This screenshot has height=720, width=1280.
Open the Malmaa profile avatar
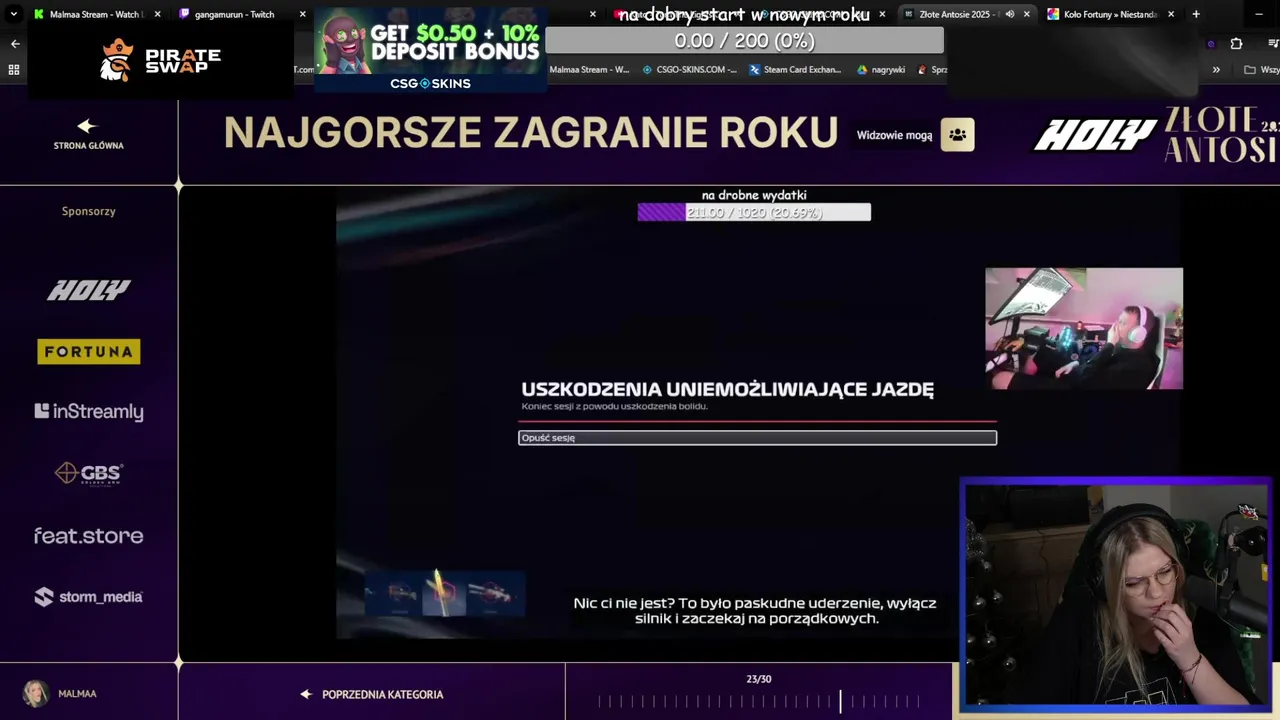35,693
